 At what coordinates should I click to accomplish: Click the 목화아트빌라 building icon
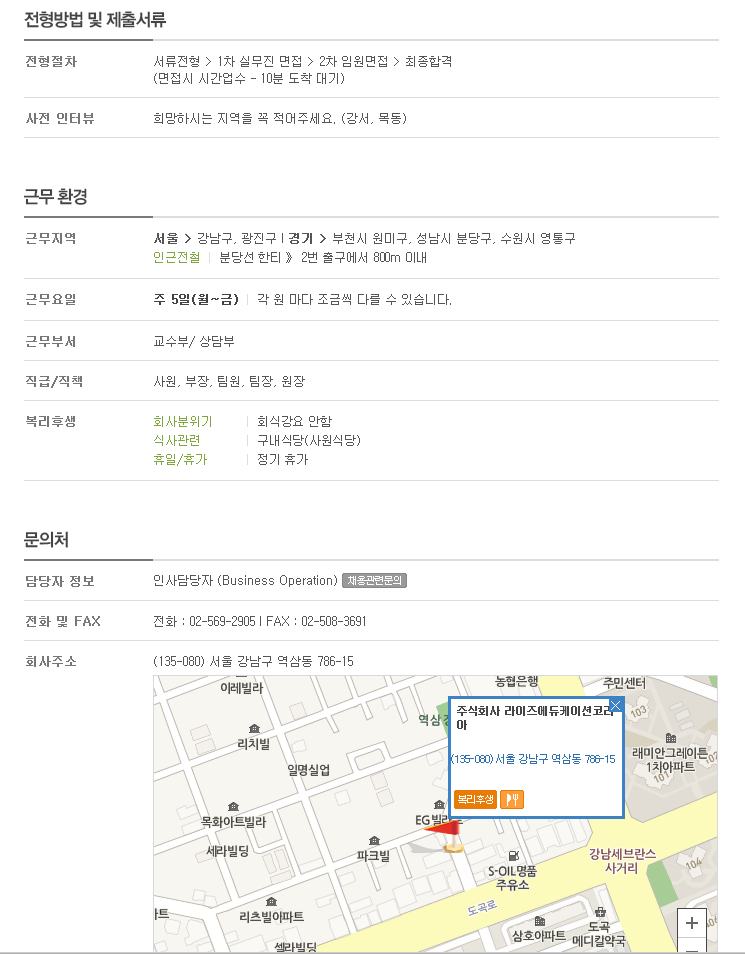(x=233, y=806)
